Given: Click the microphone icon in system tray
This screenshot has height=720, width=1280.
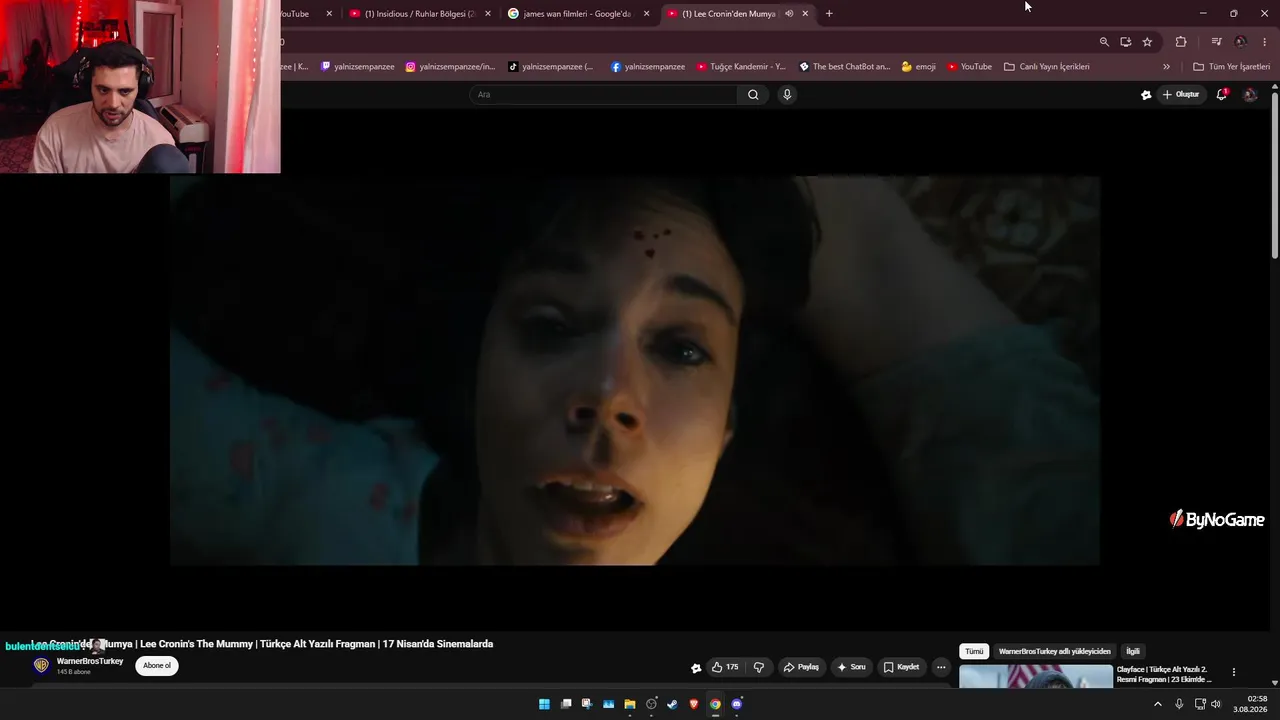Looking at the screenshot, I should point(1179,704).
